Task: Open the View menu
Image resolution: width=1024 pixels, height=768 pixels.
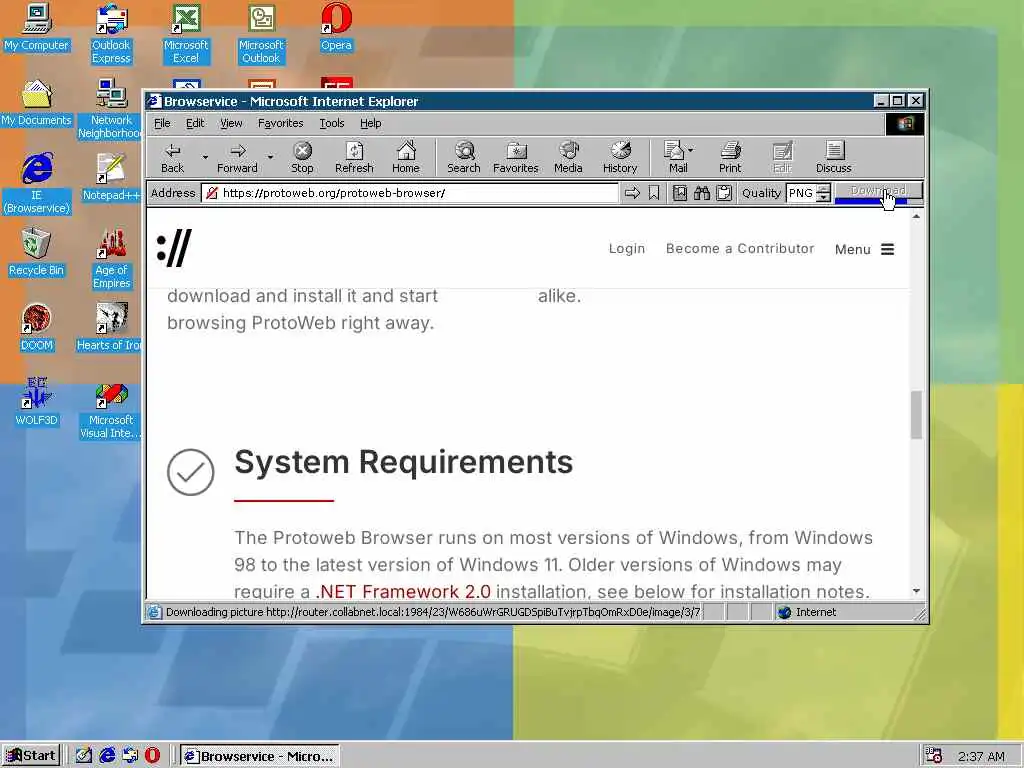Action: (x=231, y=123)
